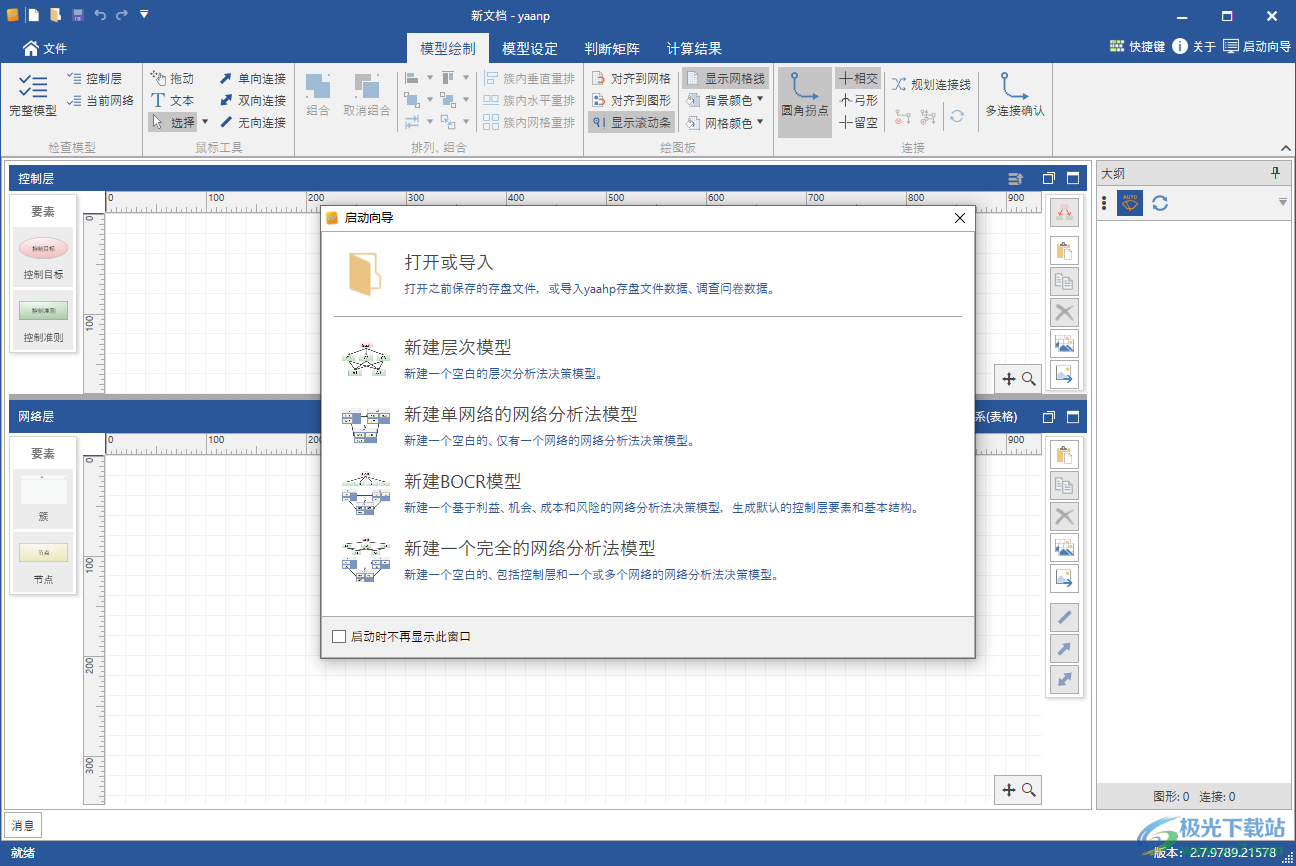Click the 就绪 status text

tap(23, 853)
